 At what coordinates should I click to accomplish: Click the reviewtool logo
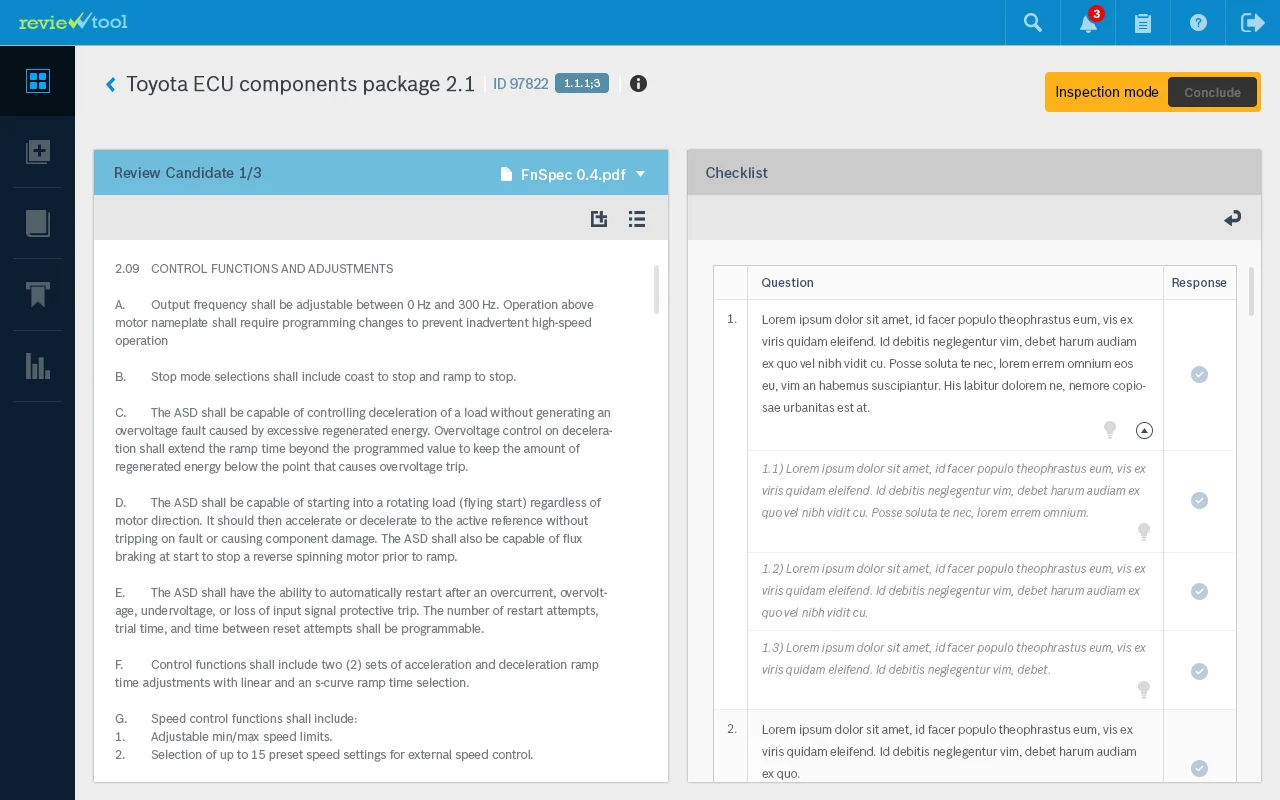tap(73, 21)
